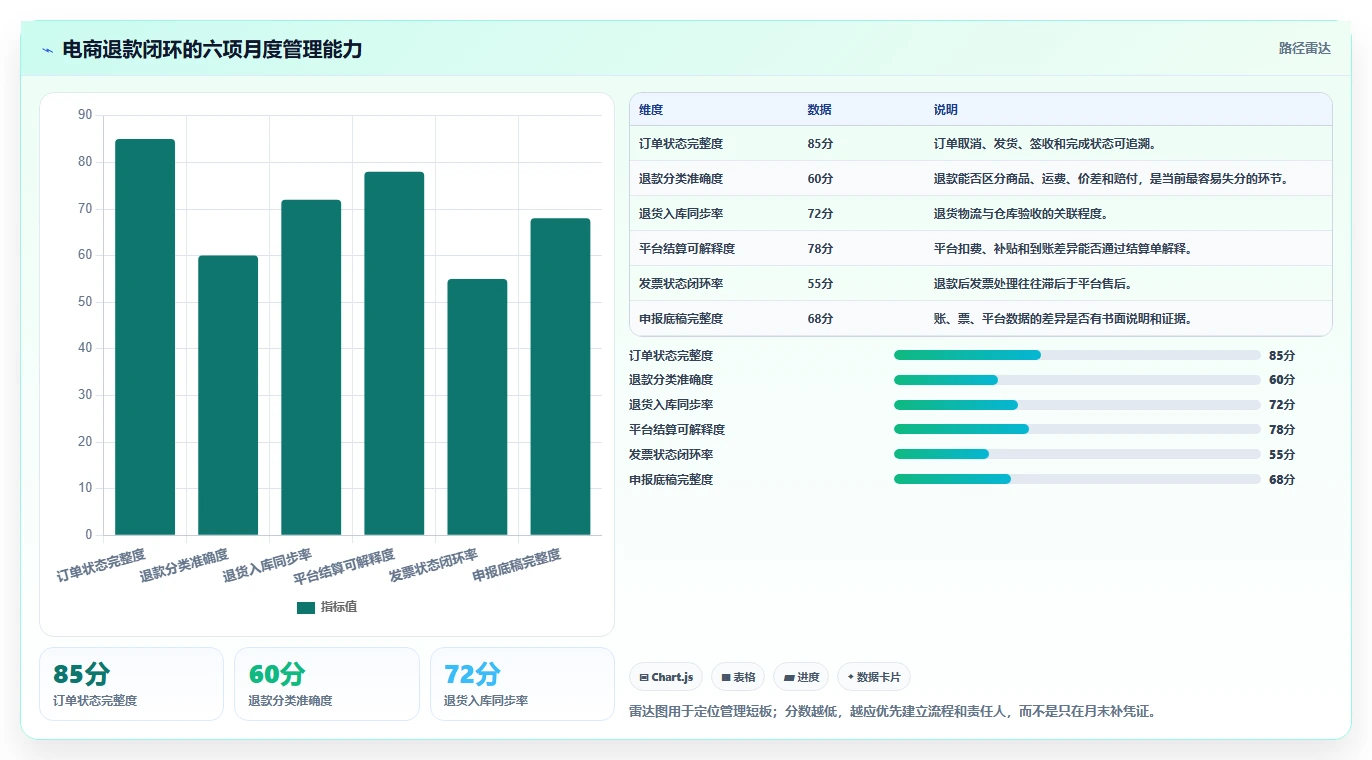Image resolution: width=1372 pixels, height=760 pixels.
Task: Click the 数据卡片 tag chip
Action: (x=874, y=677)
